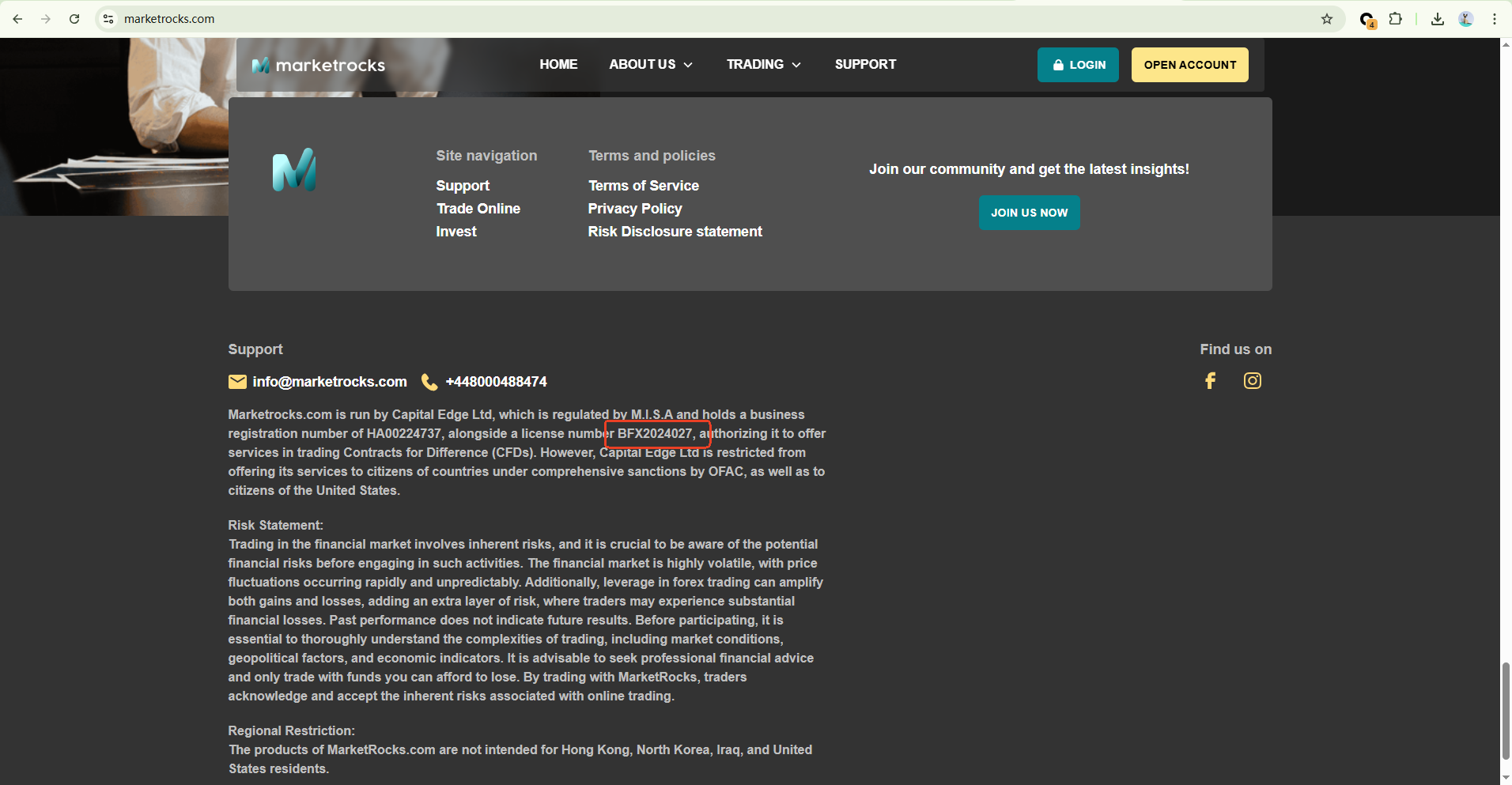Click the marketrocks logo in header
Screen dimensions: 1512x785
[x=319, y=65]
